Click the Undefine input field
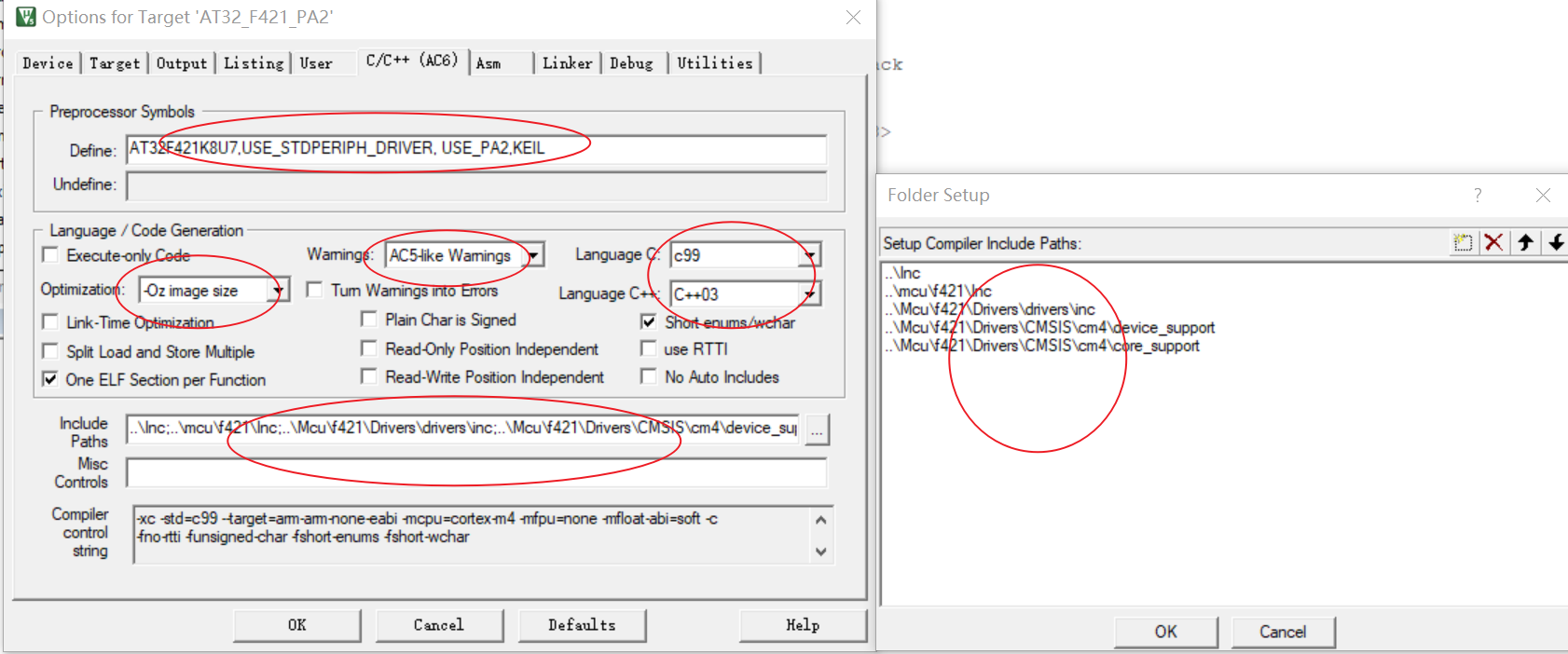This screenshot has width=1568, height=654. 476,185
